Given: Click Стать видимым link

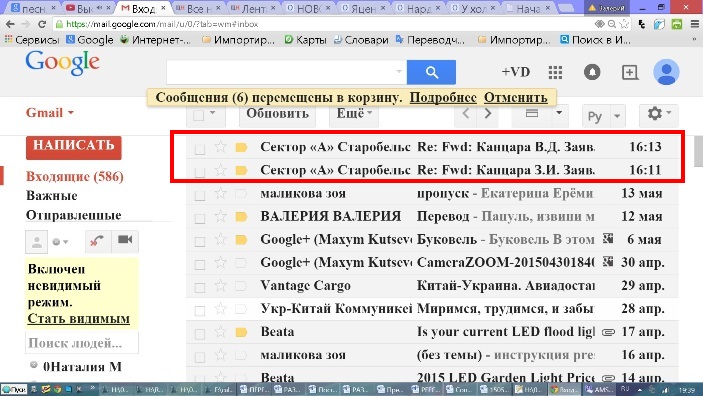Looking at the screenshot, I should point(78,319).
